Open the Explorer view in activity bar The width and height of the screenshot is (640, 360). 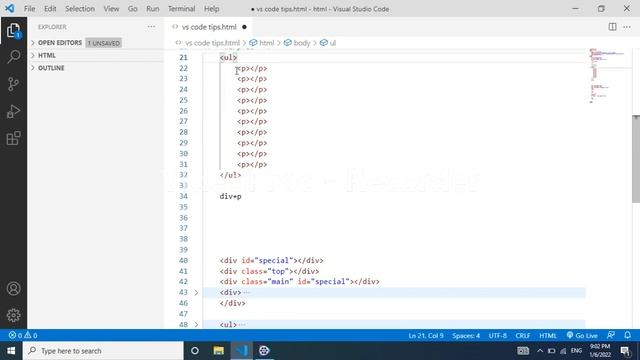tap(13, 31)
